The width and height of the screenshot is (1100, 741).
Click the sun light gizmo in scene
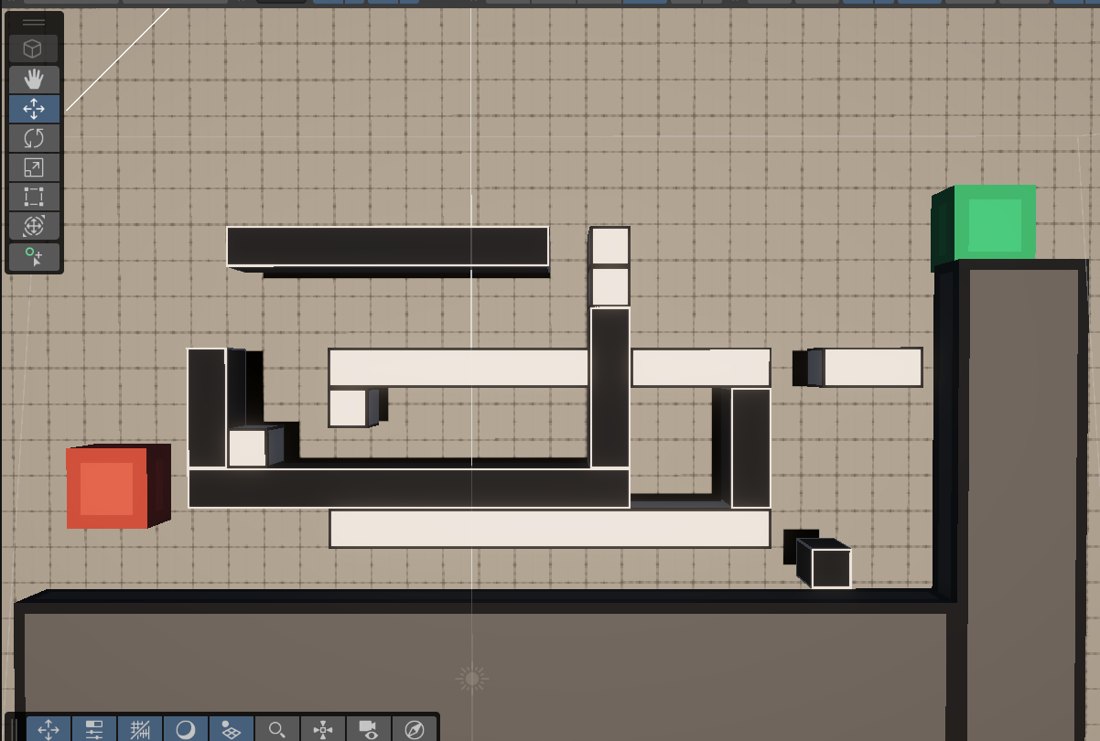click(471, 679)
